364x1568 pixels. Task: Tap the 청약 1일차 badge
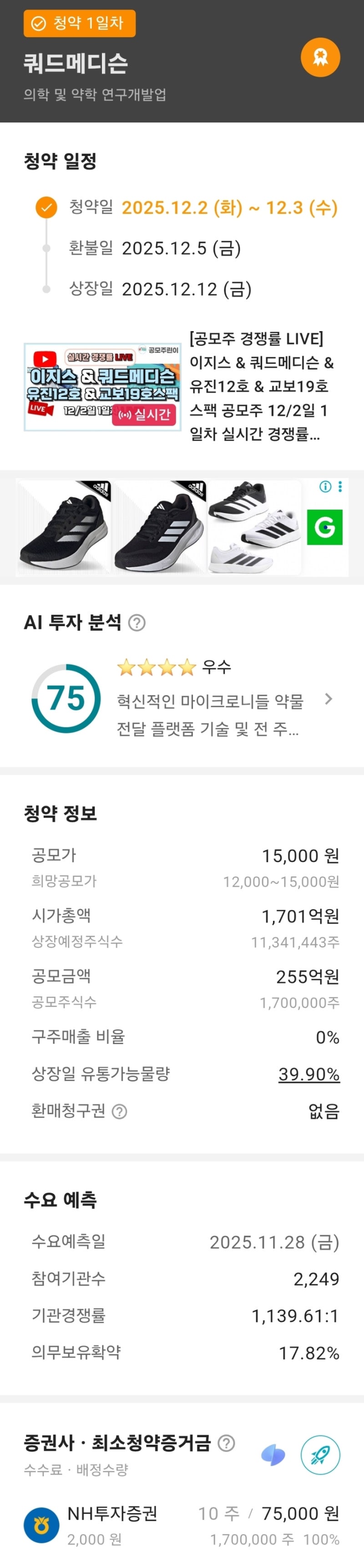(x=79, y=24)
